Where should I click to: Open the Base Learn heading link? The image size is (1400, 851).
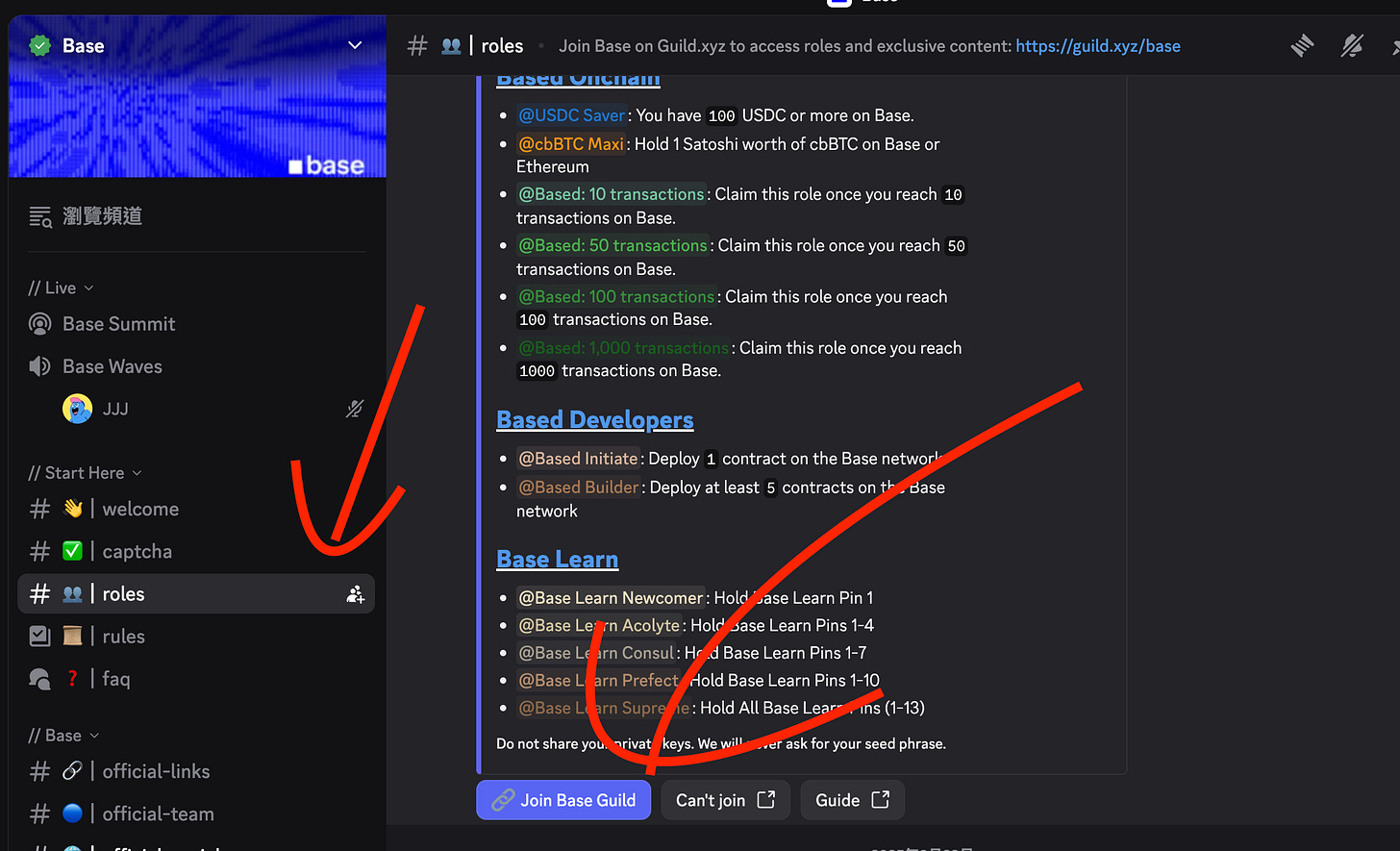558,560
